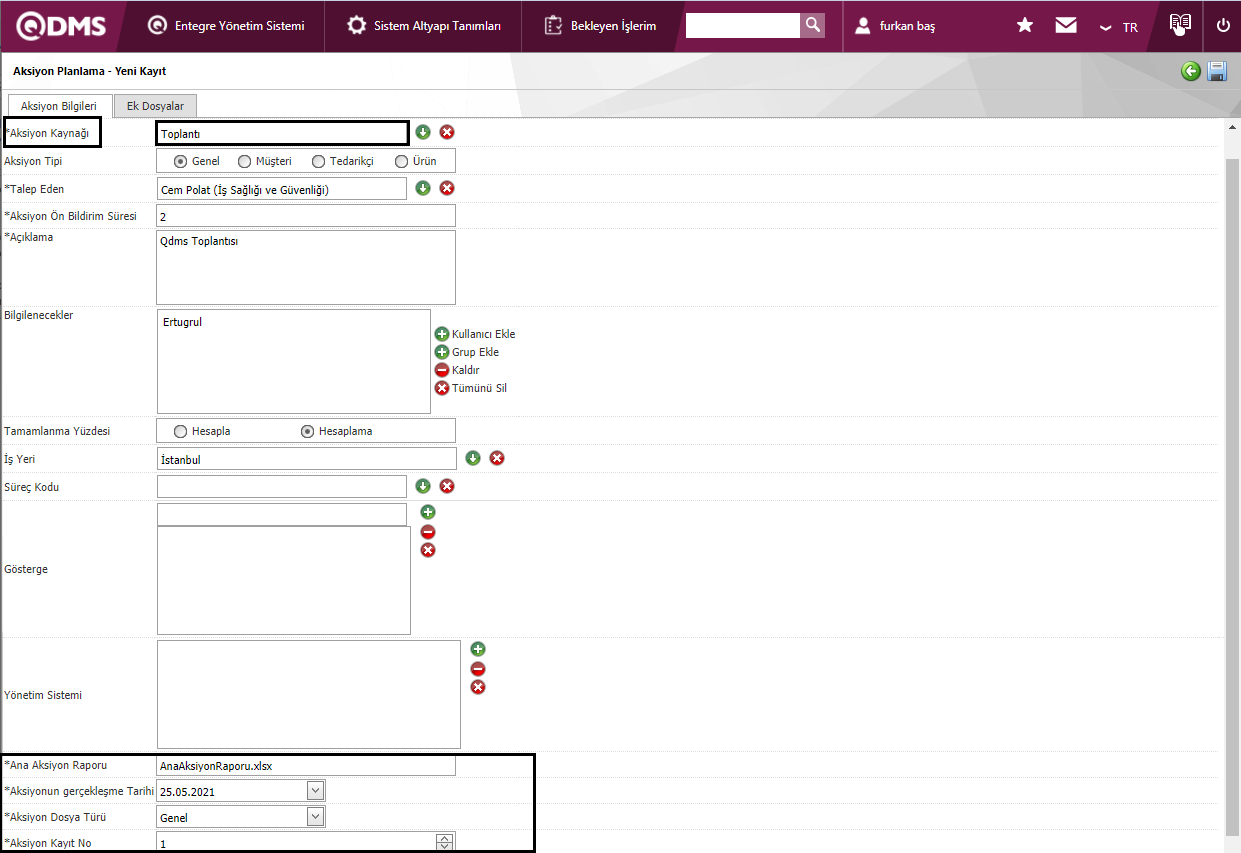Open the Bekleyen İşlerim menu
The height and width of the screenshot is (853, 1241).
coord(601,26)
